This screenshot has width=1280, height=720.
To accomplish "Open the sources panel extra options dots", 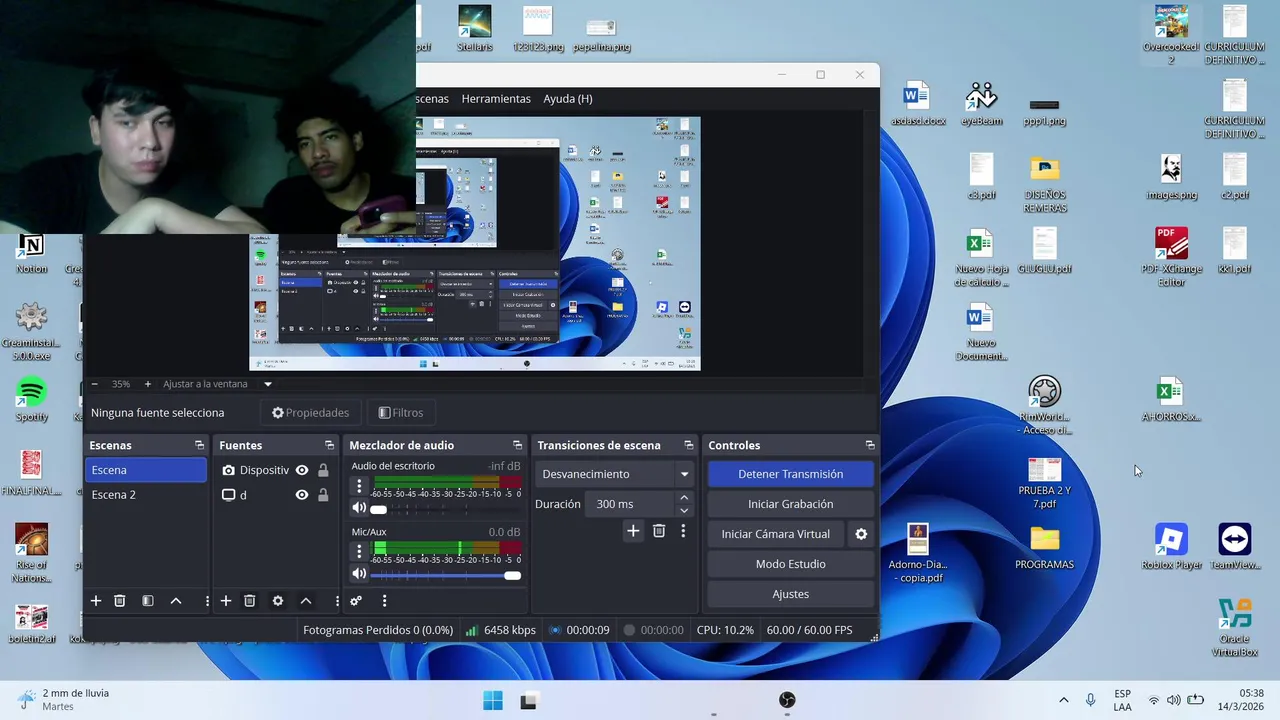I will coord(337,601).
